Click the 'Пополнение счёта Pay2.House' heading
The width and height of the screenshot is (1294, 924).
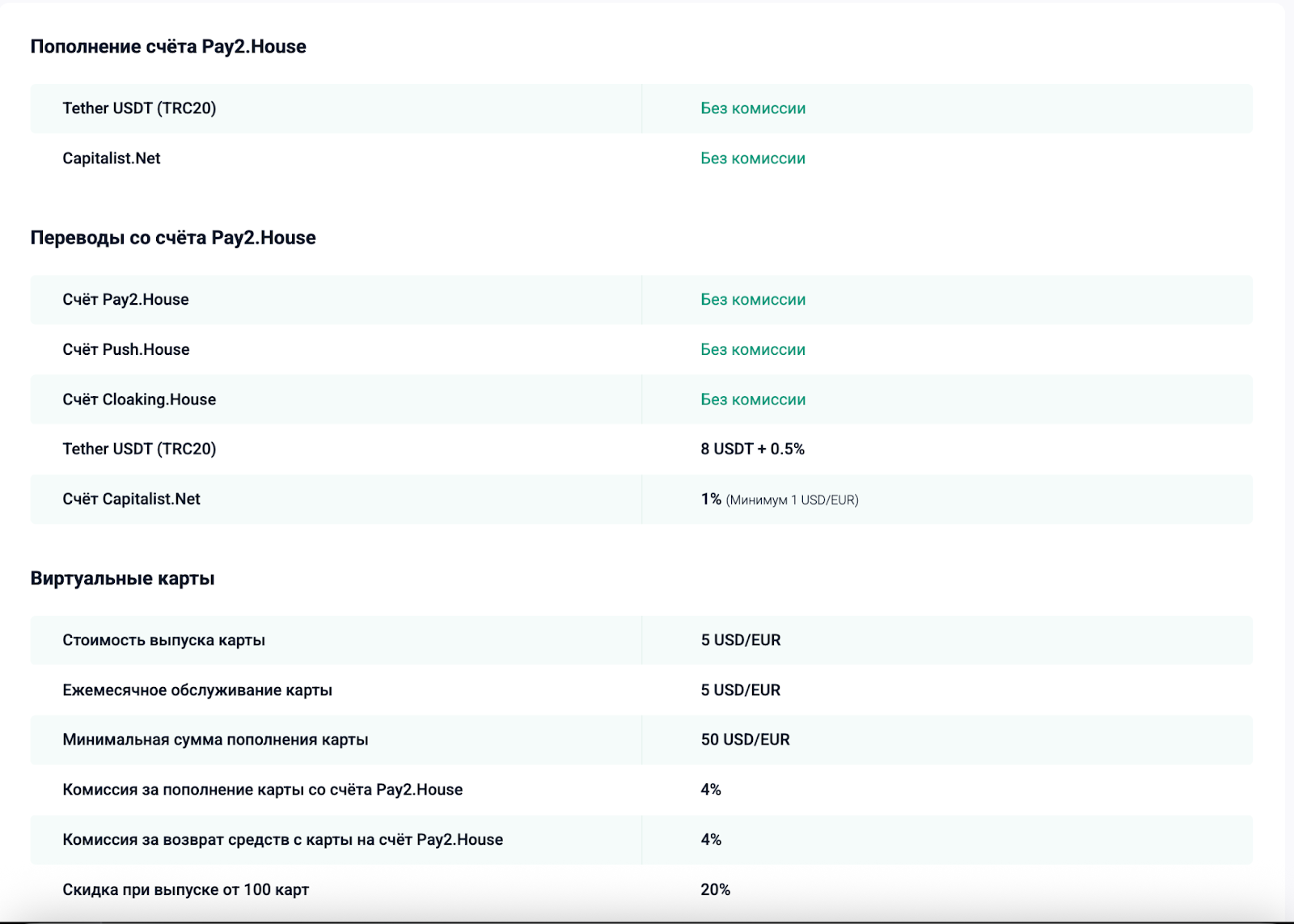click(168, 47)
